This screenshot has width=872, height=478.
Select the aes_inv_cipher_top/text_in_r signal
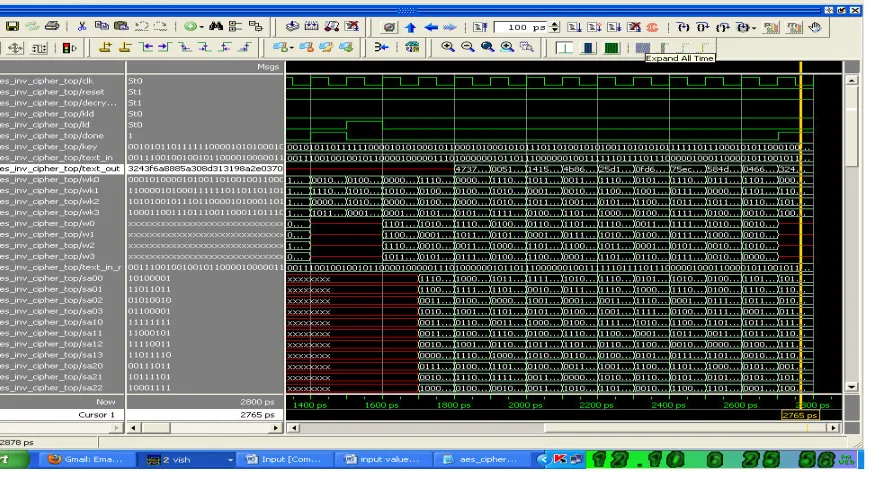(62, 267)
